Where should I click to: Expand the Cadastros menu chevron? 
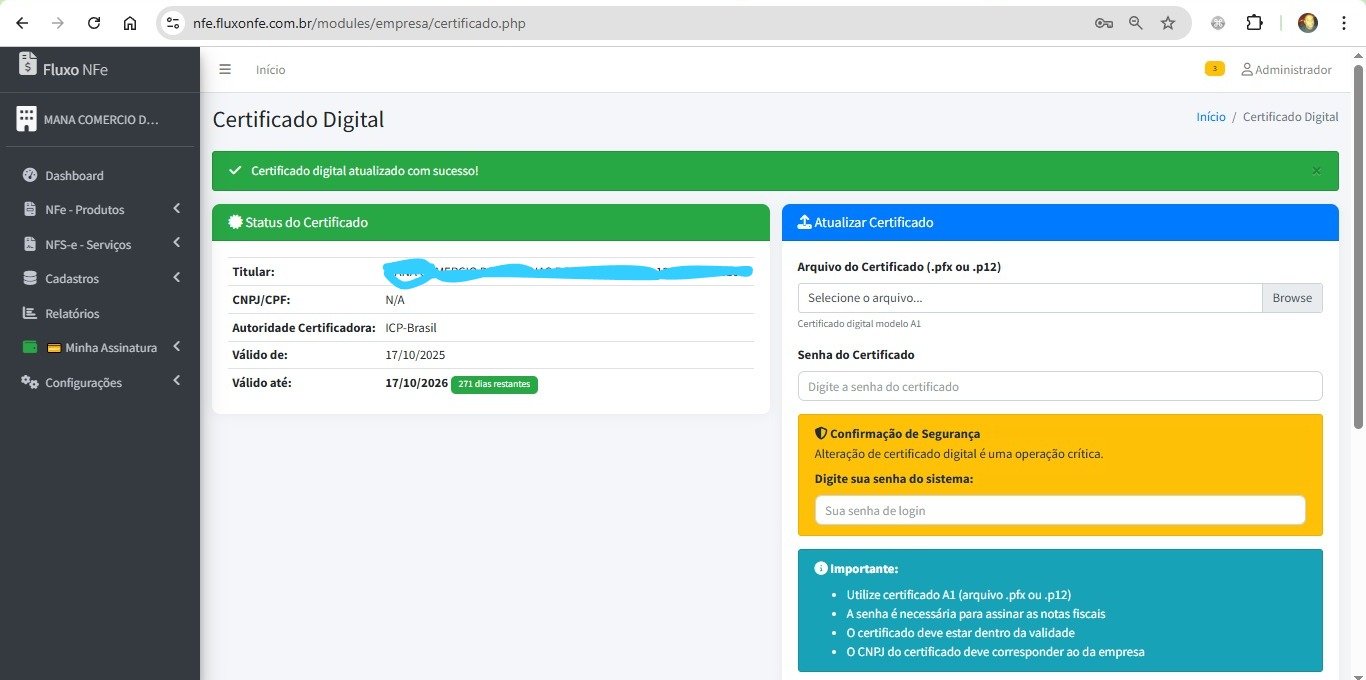[176, 278]
